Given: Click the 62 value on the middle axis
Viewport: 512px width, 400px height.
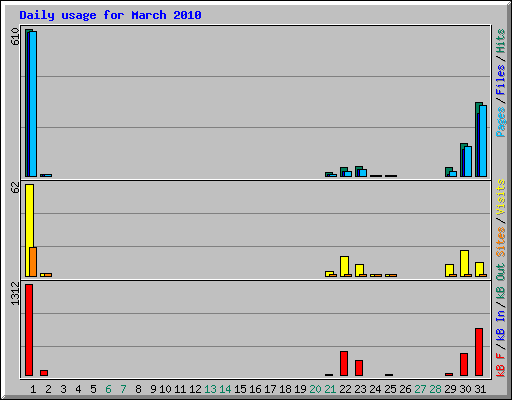Looking at the screenshot, I should [x=15, y=188].
